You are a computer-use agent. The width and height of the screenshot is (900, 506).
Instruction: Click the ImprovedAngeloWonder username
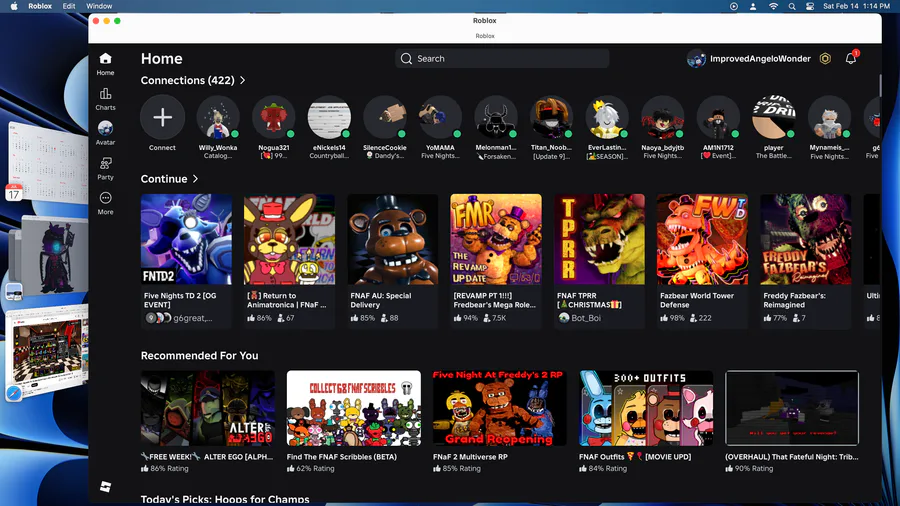click(760, 59)
